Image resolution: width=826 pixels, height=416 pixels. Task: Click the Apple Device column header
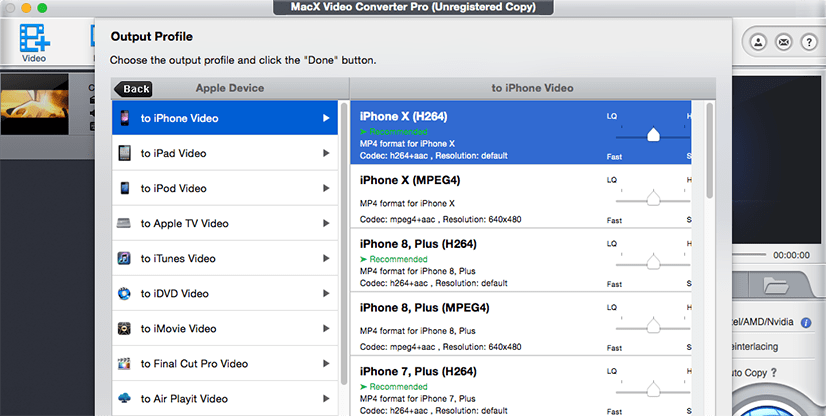pos(230,88)
